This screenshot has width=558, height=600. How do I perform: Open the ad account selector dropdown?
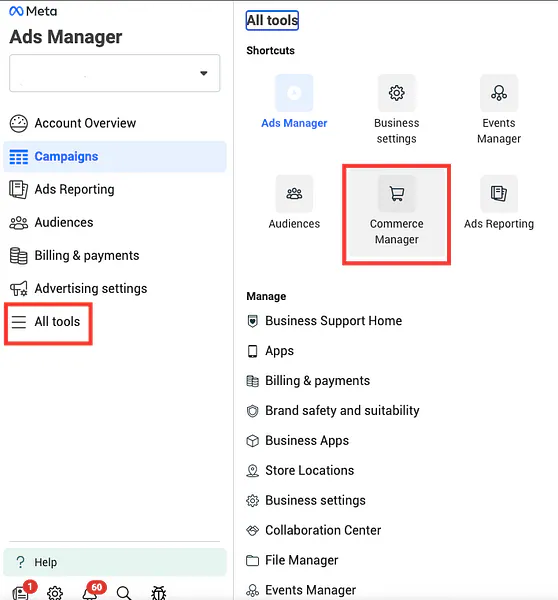pos(114,73)
